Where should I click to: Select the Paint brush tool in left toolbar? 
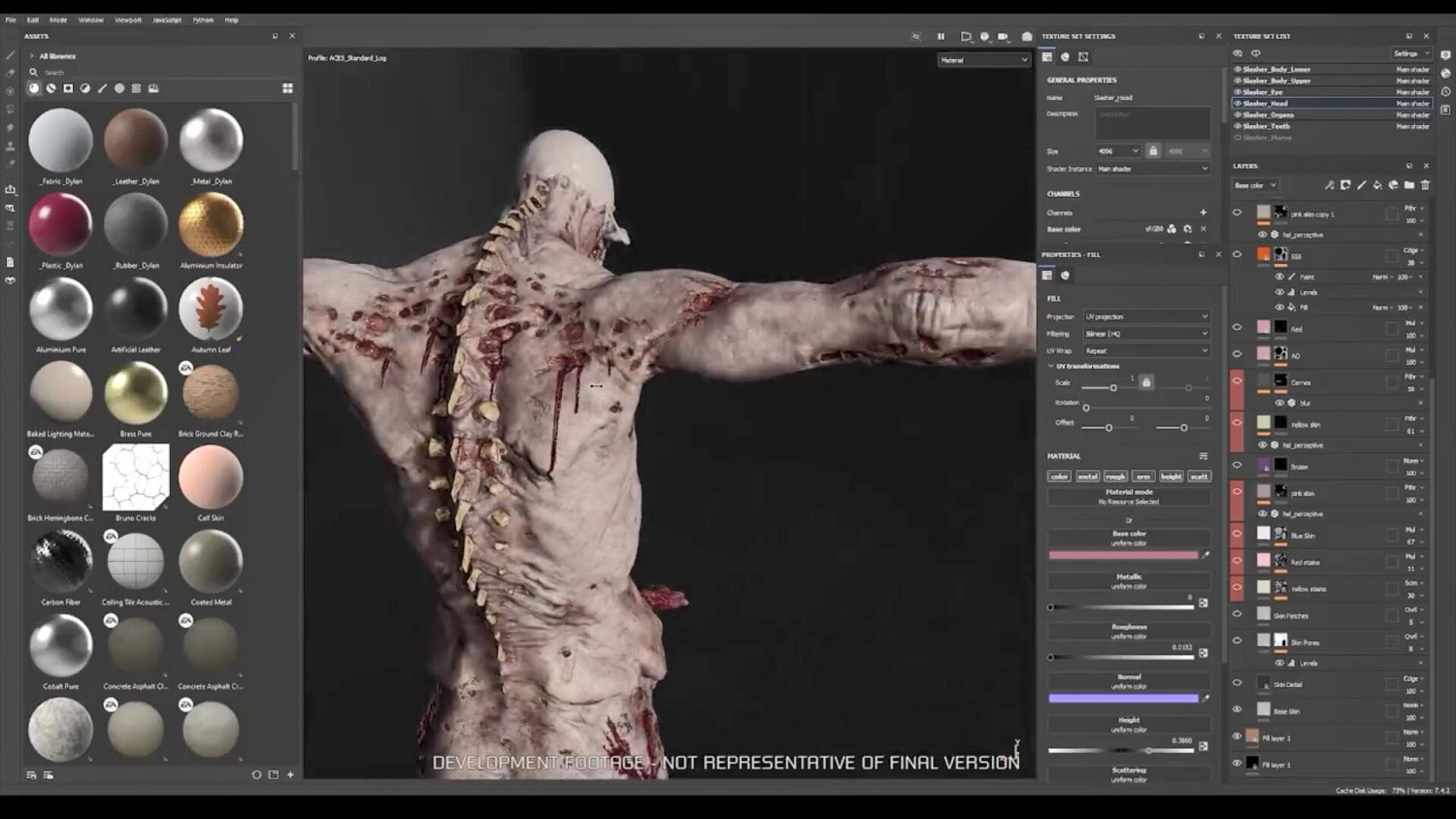(10, 55)
